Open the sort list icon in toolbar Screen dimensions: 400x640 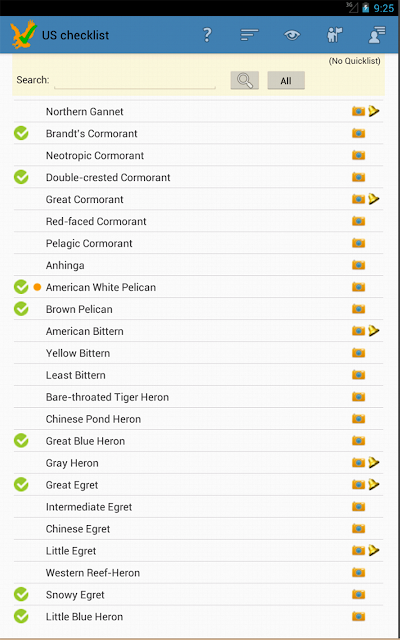point(249,35)
